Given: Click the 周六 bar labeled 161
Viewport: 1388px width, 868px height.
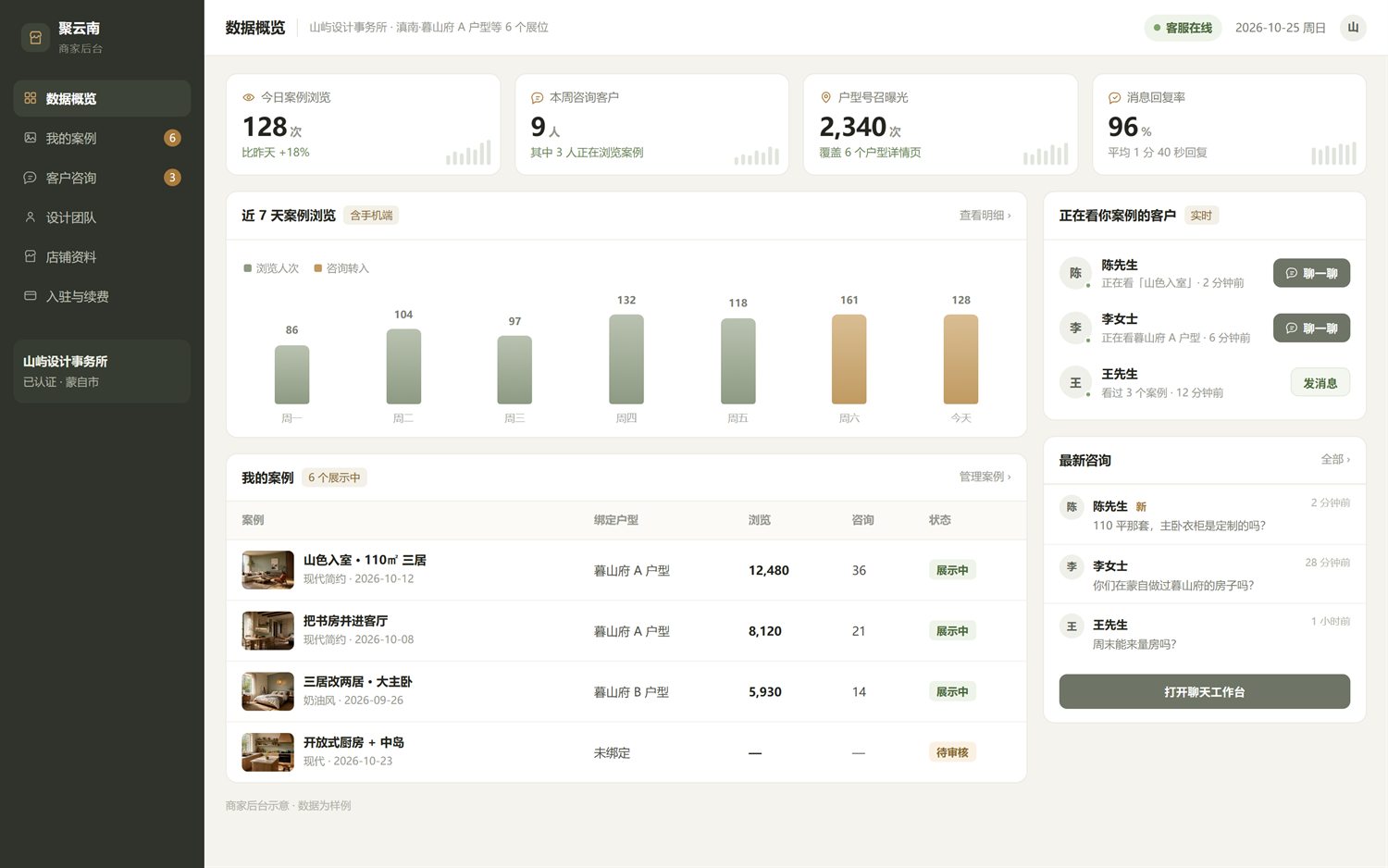Looking at the screenshot, I should click(x=849, y=359).
